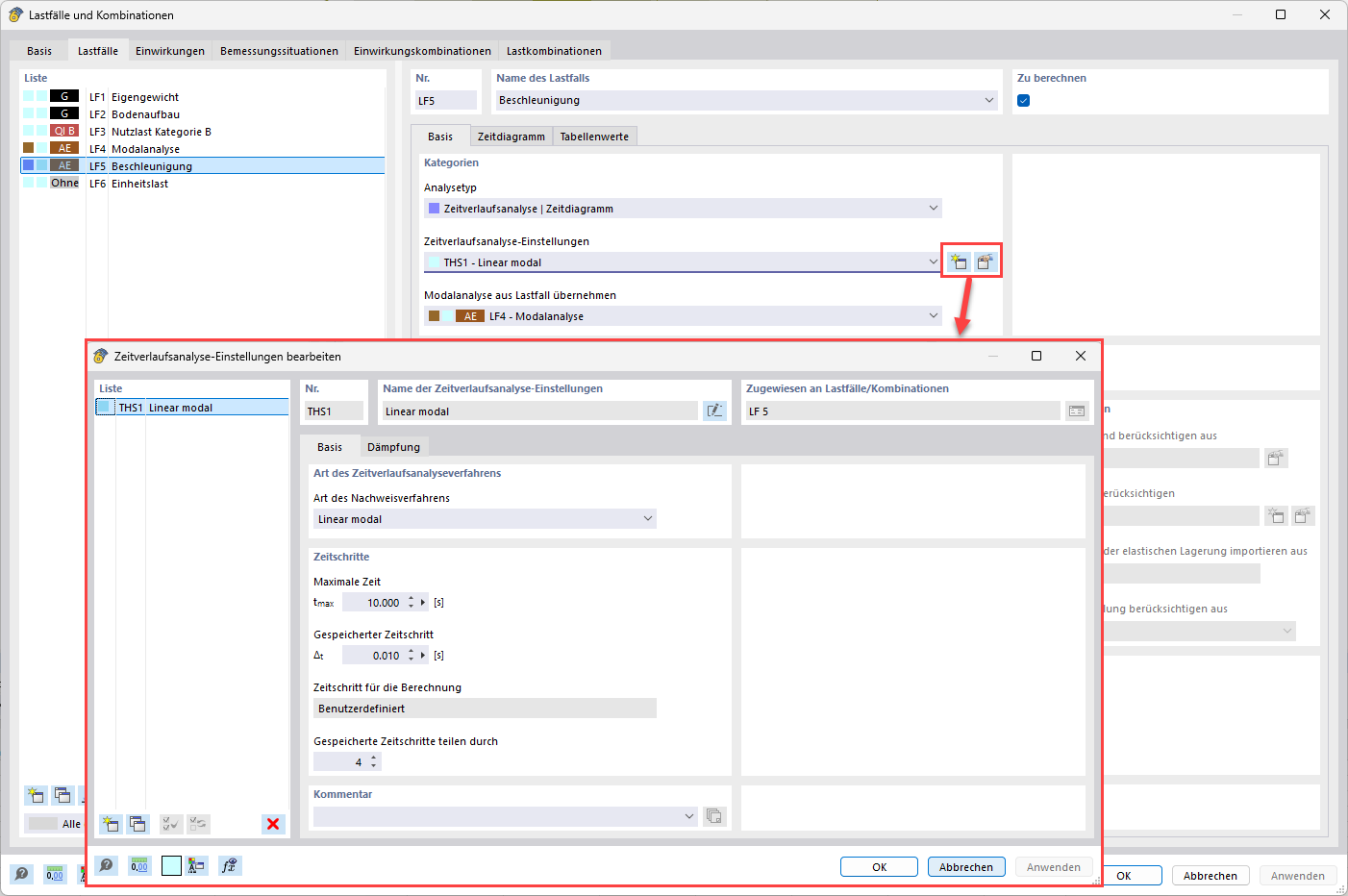Open display properties icon in settings dialog
This screenshot has width=1348, height=896.
pos(197,865)
